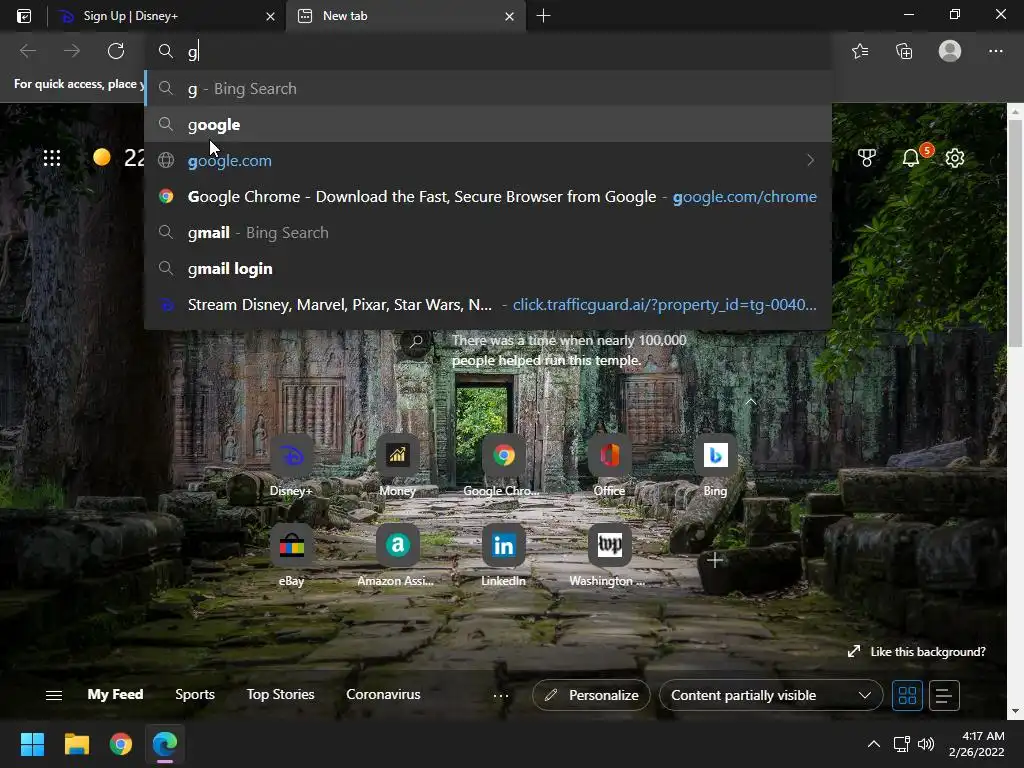The image size is (1024, 768).
Task: Open the Google Chrome quick link
Action: click(503, 466)
